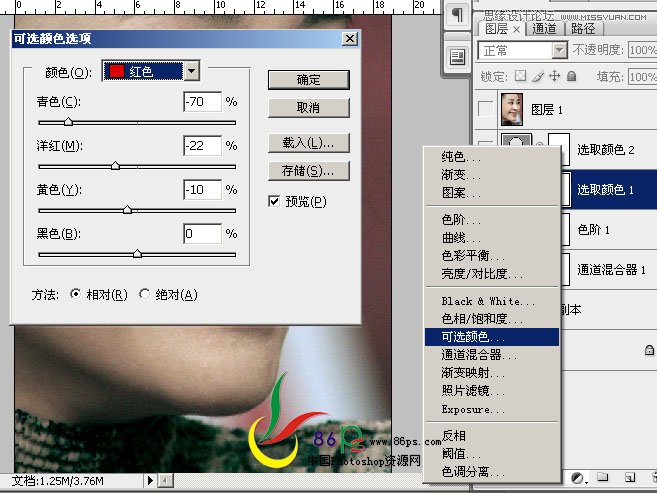Open the Layer Comps panel icon
The height and width of the screenshot is (493, 657).
point(457,57)
